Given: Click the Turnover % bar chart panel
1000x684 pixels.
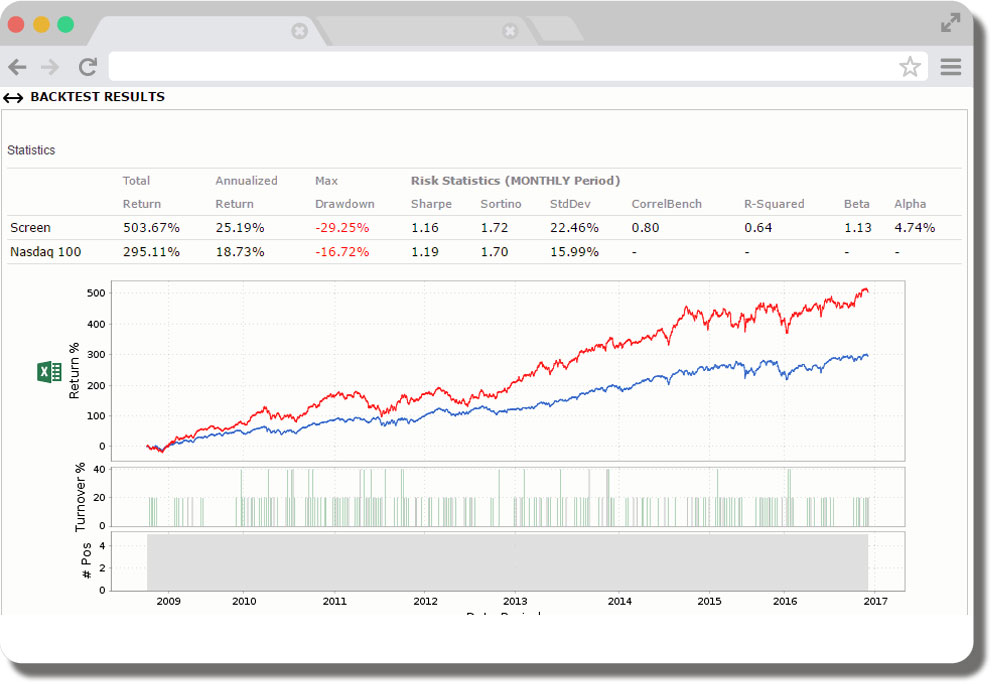Looking at the screenshot, I should click(500, 497).
